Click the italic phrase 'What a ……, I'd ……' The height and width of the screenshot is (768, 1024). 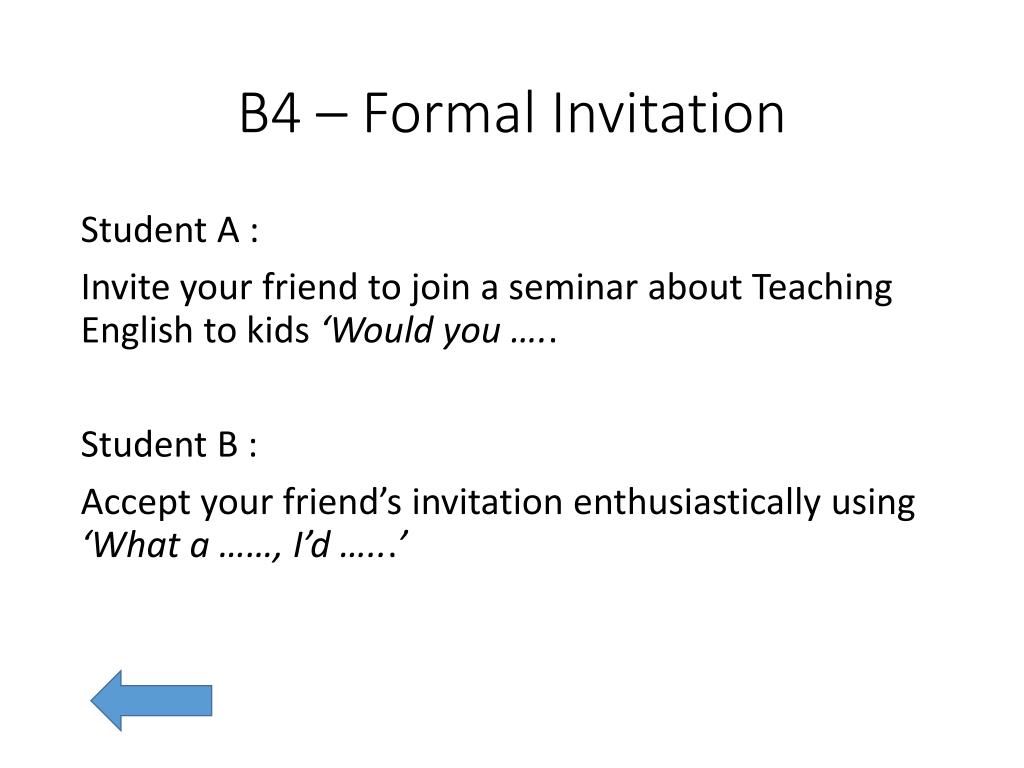click(x=245, y=545)
